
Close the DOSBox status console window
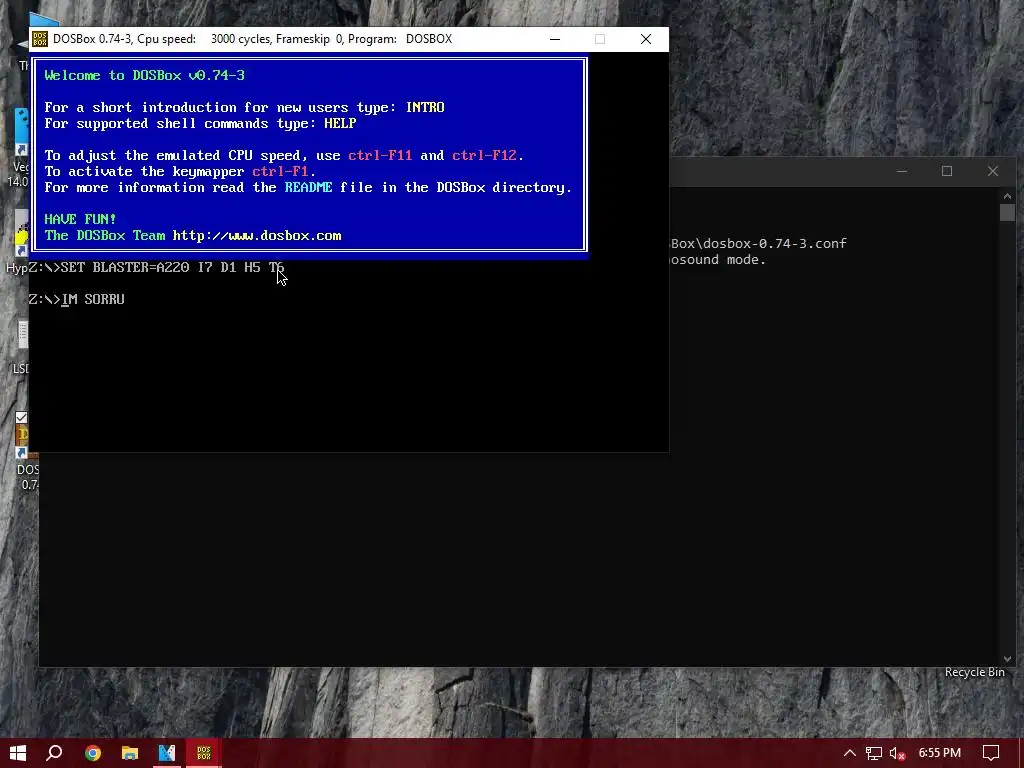993,171
